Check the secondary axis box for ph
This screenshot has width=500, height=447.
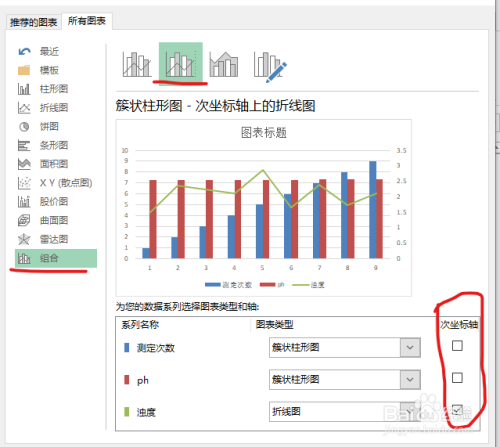(x=457, y=378)
